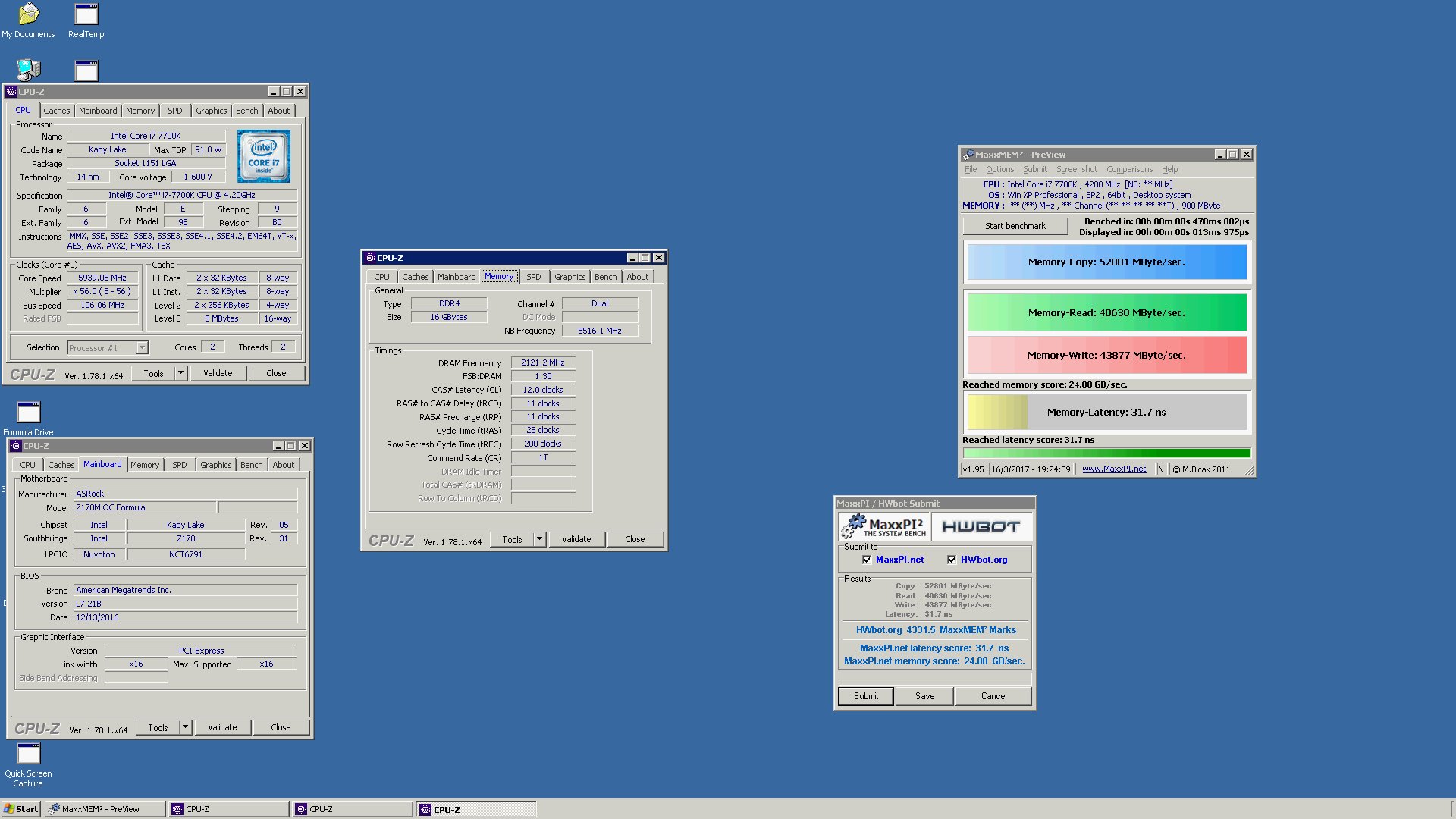Image resolution: width=1456 pixels, height=819 pixels.
Task: Switch to Caches tab in top CPU-Z window
Action: pyautogui.click(x=56, y=111)
